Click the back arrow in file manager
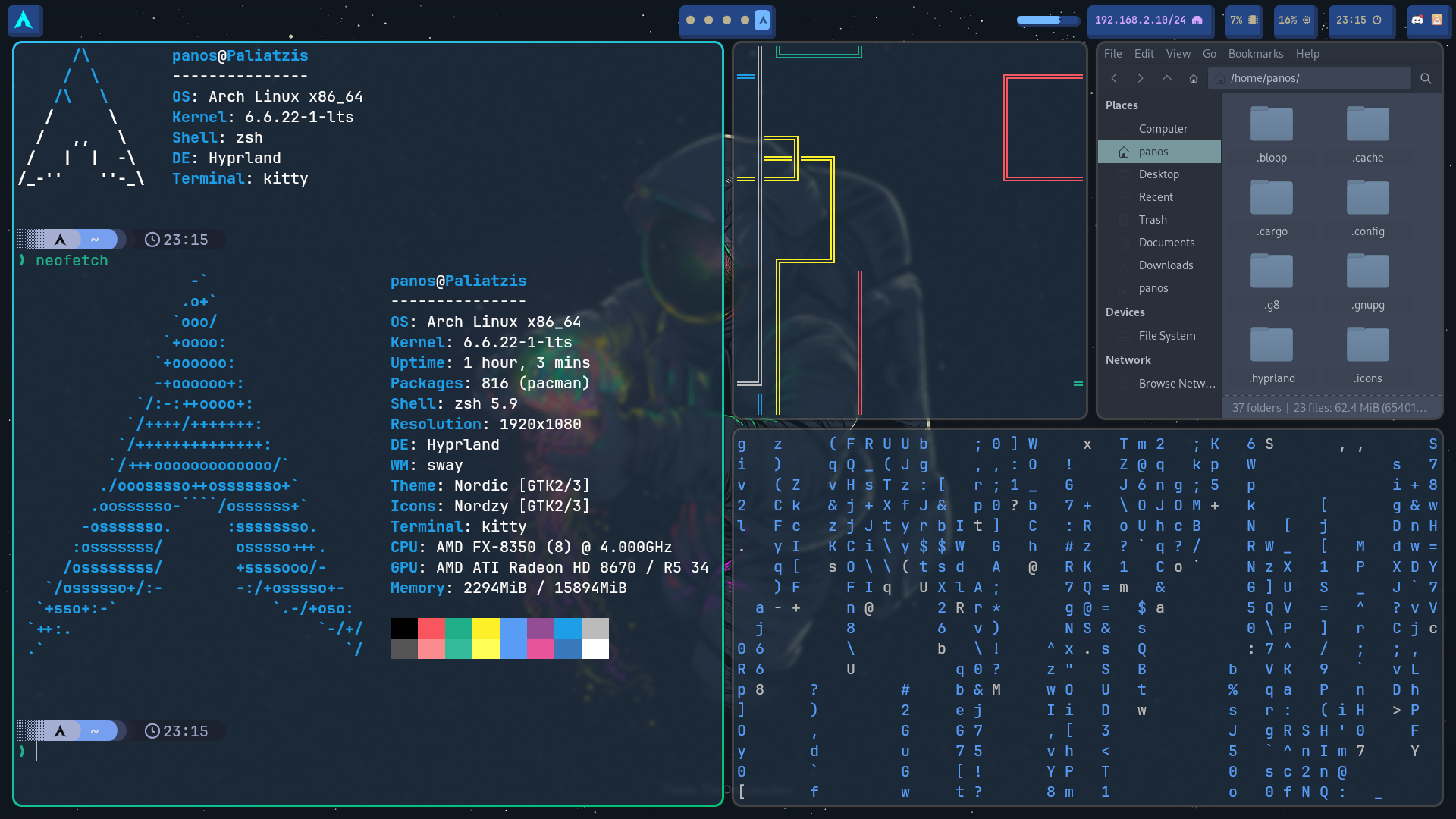 1114,78
